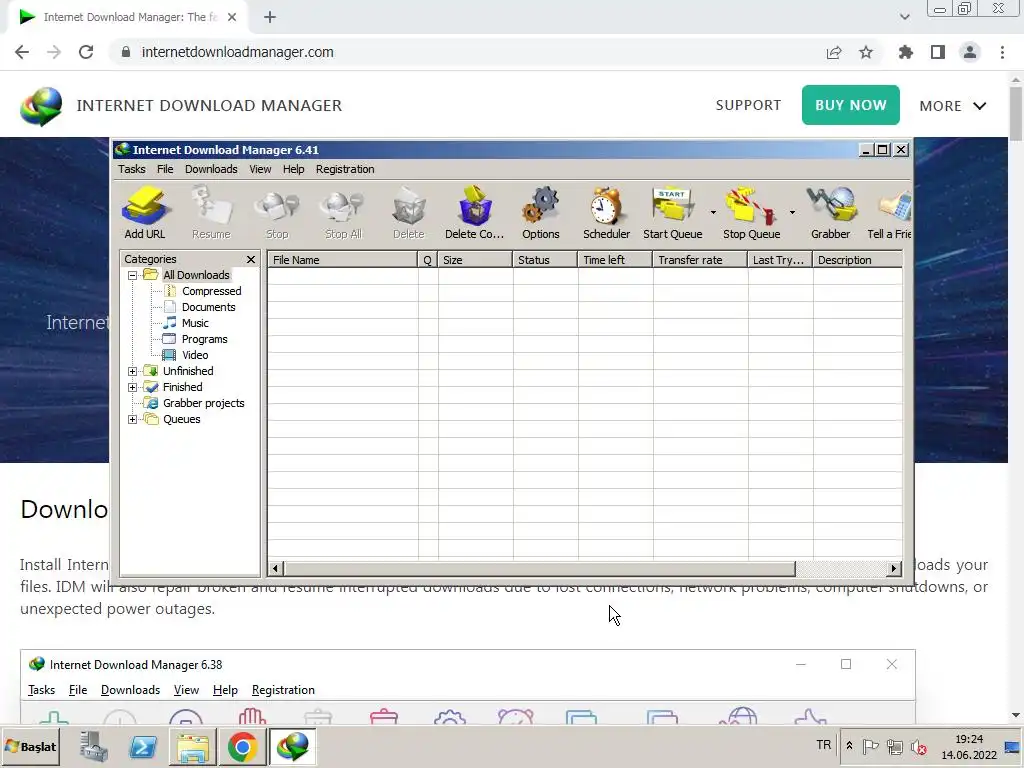Click the BUY NOW button
This screenshot has height=768, width=1024.
pyautogui.click(x=850, y=105)
